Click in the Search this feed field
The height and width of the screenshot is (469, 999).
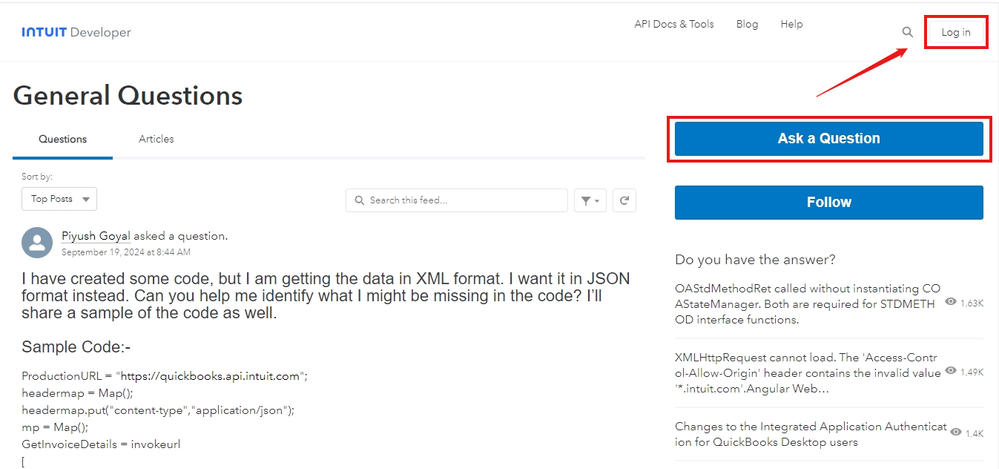click(x=457, y=200)
